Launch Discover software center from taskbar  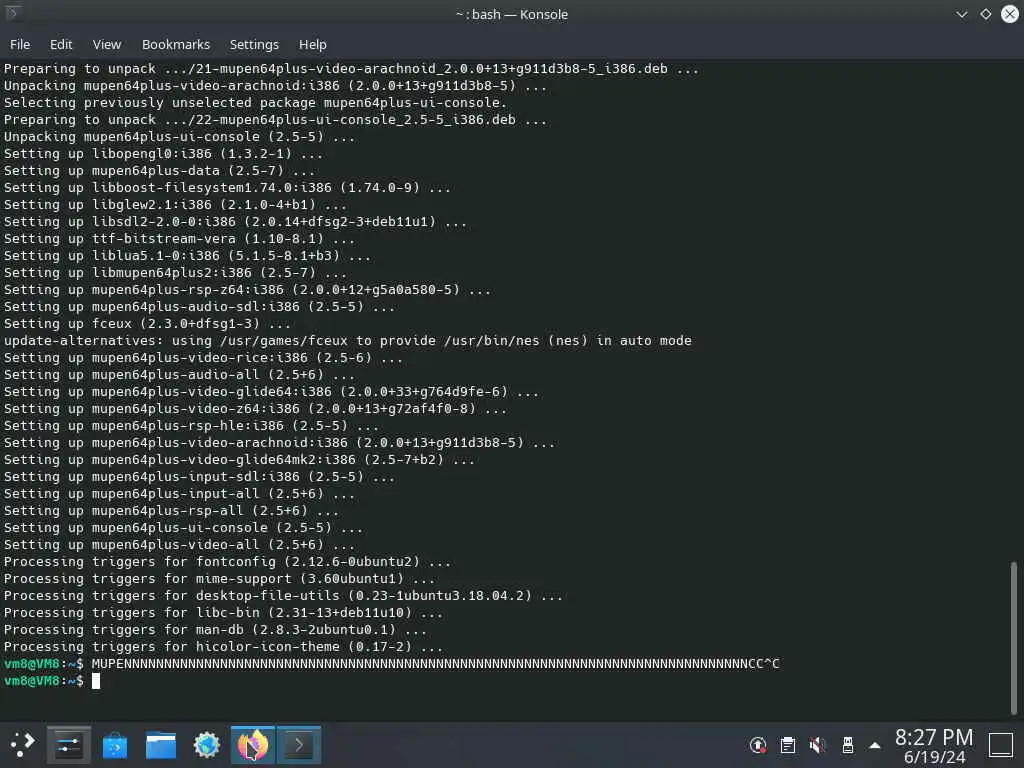115,745
